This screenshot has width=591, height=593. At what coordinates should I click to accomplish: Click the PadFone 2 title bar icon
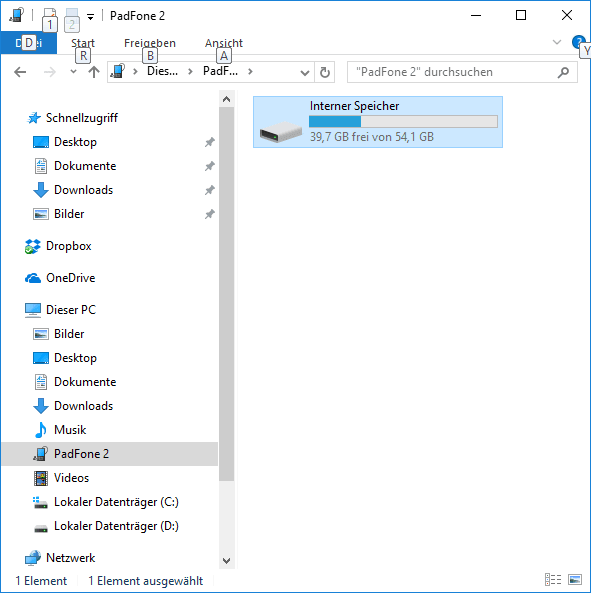click(16, 16)
